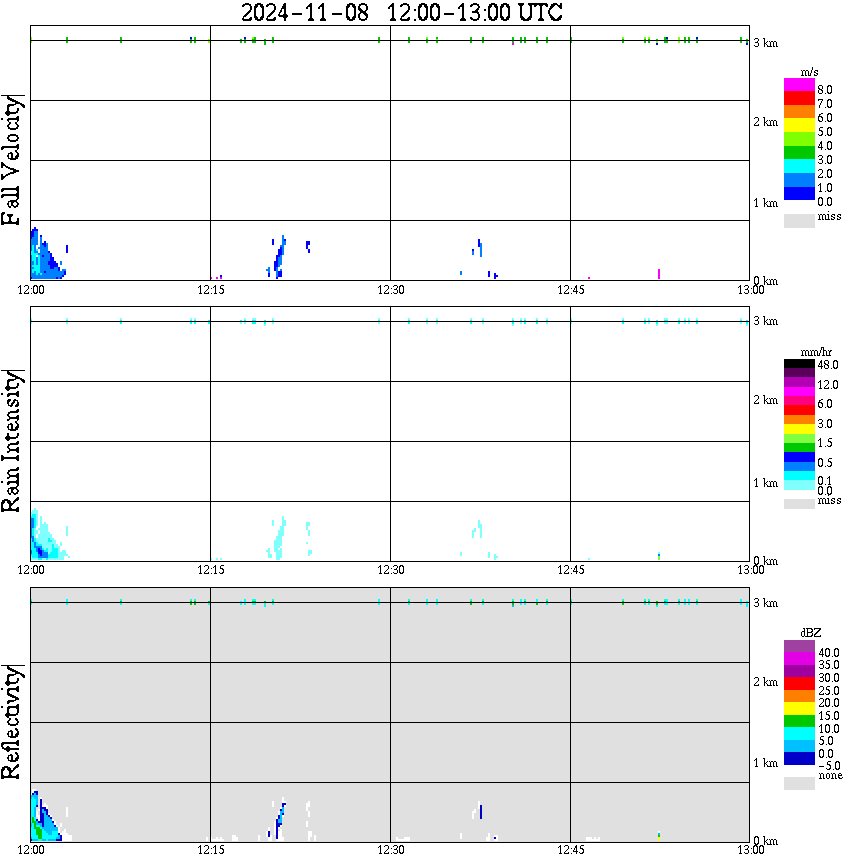The width and height of the screenshot is (850, 868).
Task: Click the 12:15 time label under Fall Velocity
Action: pos(210,290)
